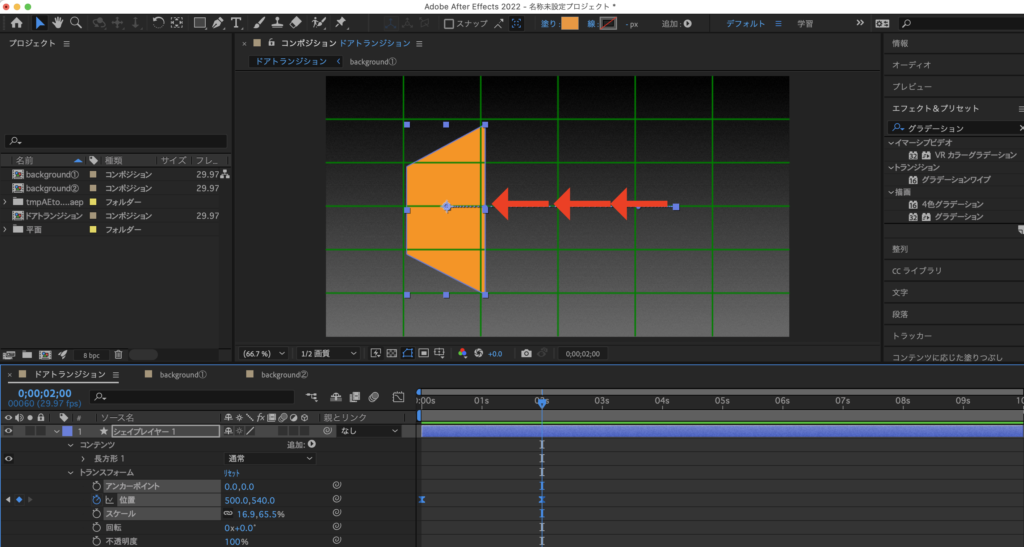This screenshot has height=547, width=1024.
Task: Take a snapshot with the camera icon
Action: pos(526,353)
